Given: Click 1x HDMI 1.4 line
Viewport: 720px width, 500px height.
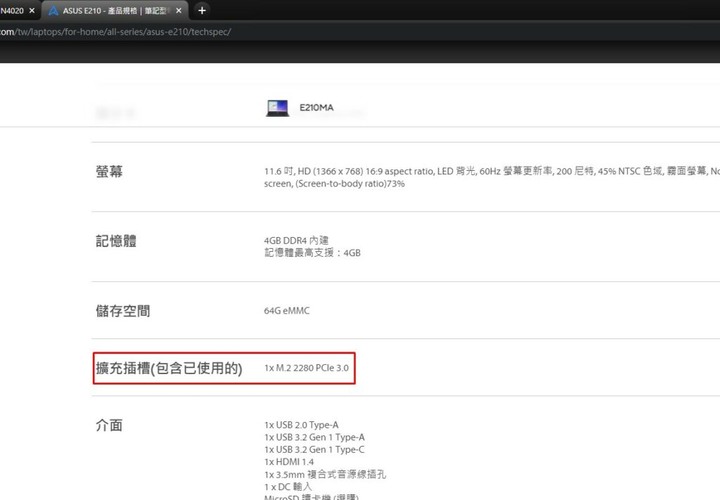Looking at the screenshot, I should point(289,462).
